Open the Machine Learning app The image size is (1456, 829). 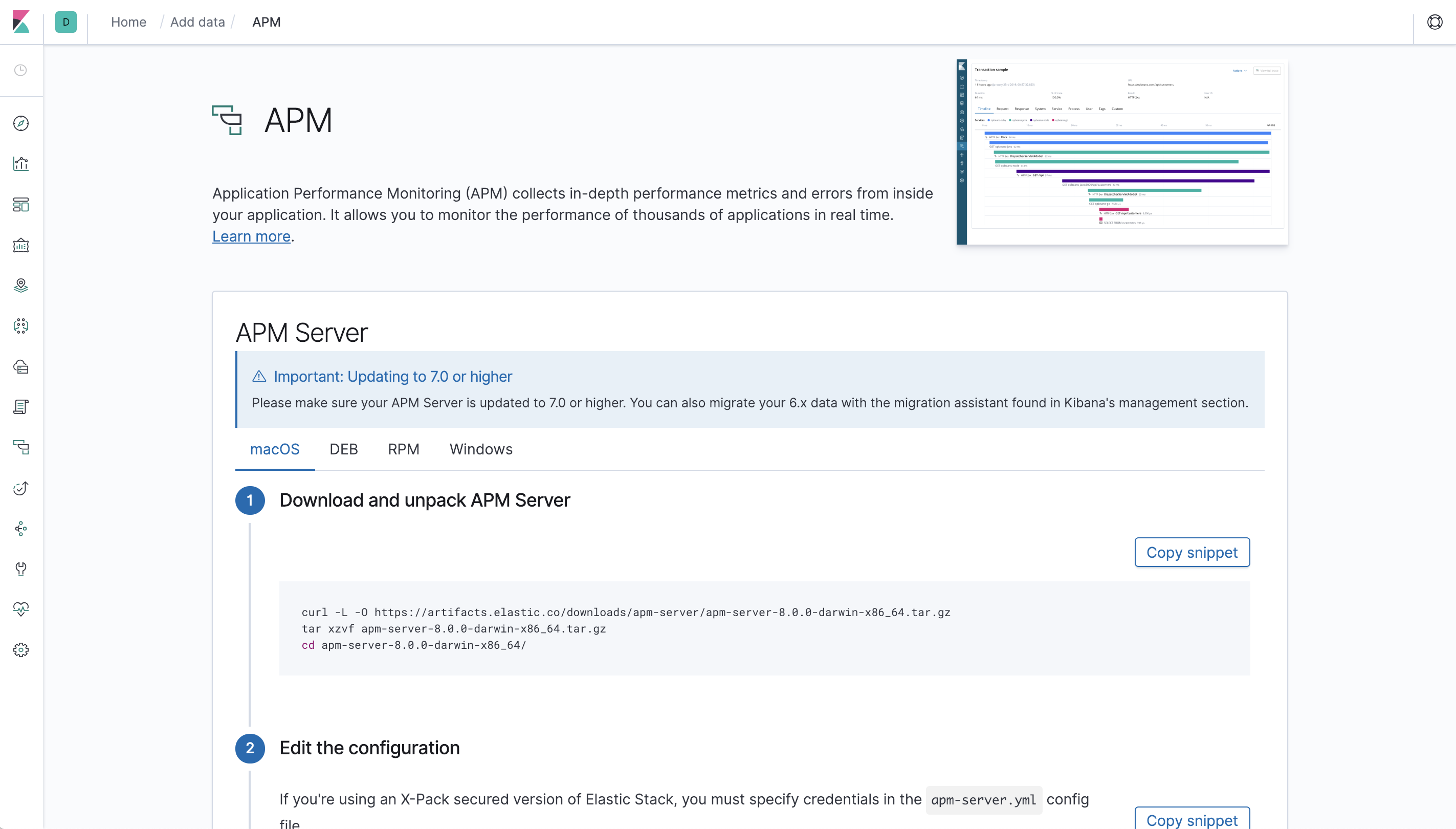point(21,325)
